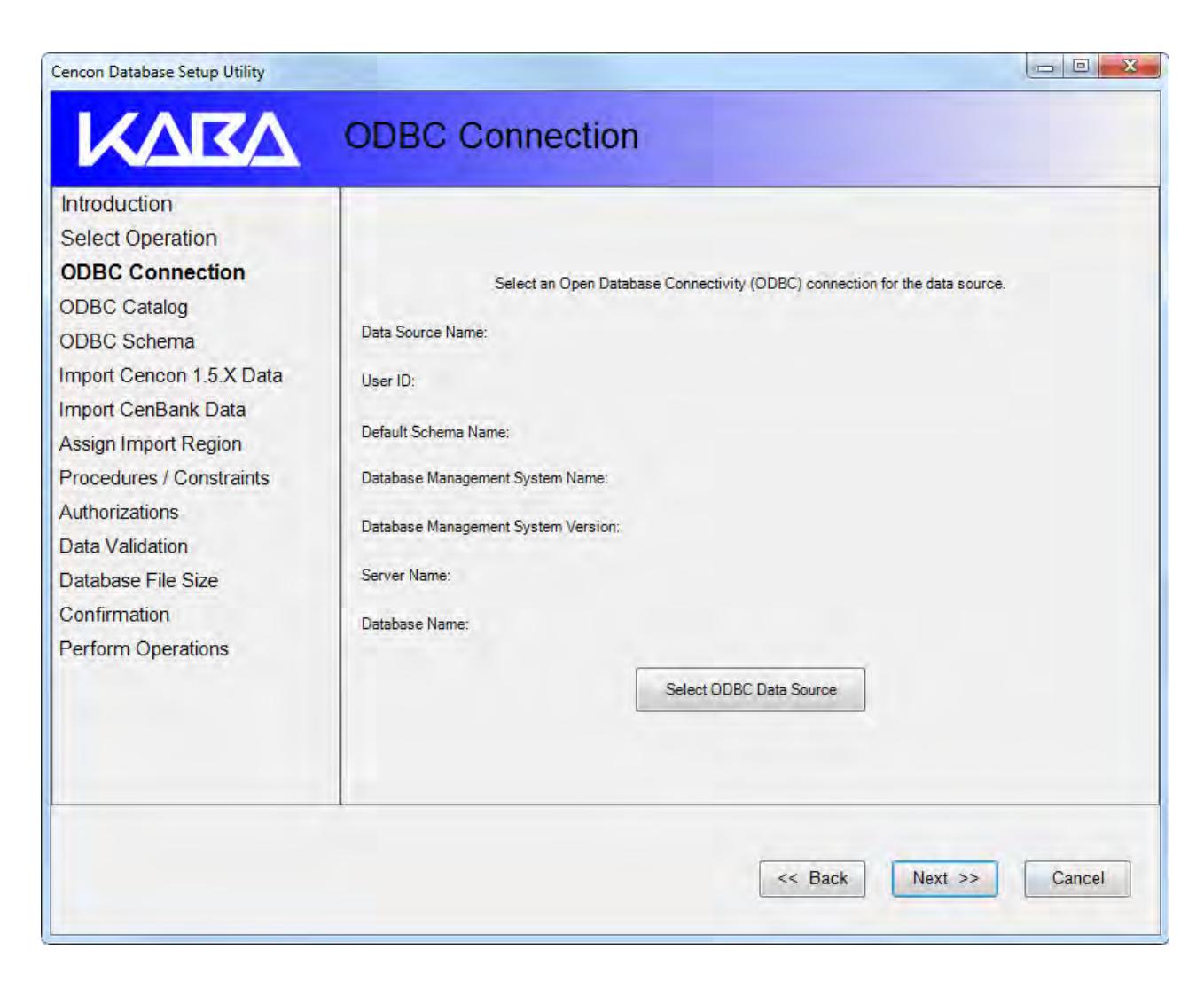
Task: Jump to the ODBC Catalog step
Action: click(x=123, y=307)
